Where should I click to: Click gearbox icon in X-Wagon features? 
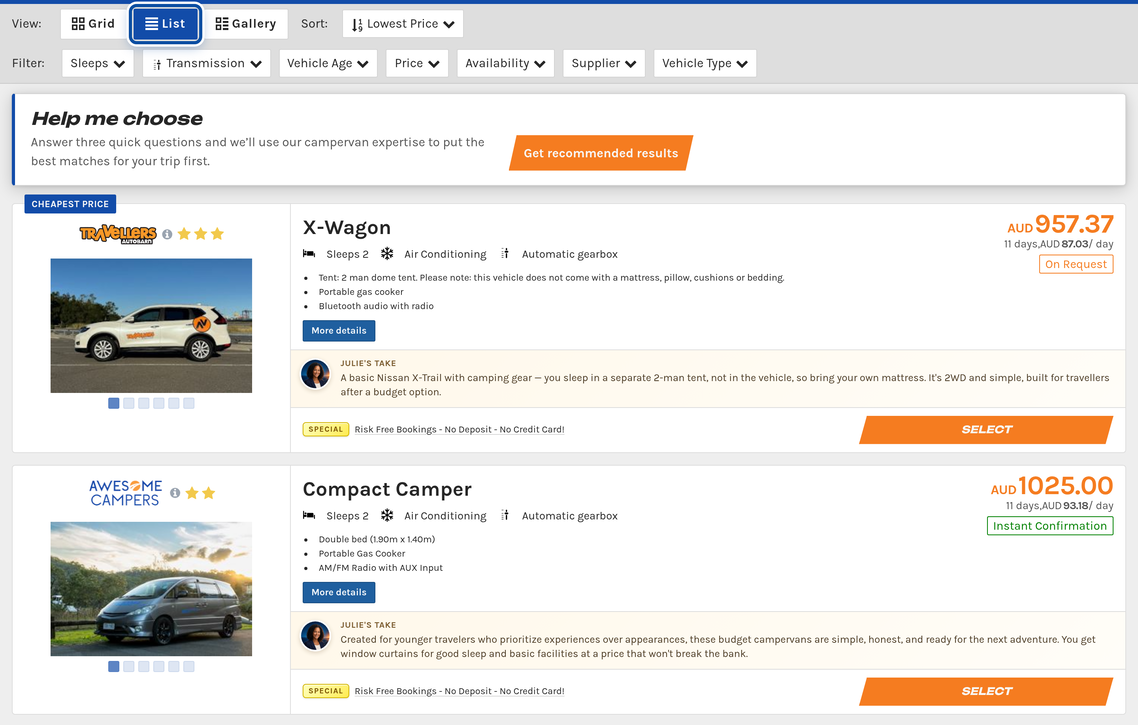tap(505, 254)
